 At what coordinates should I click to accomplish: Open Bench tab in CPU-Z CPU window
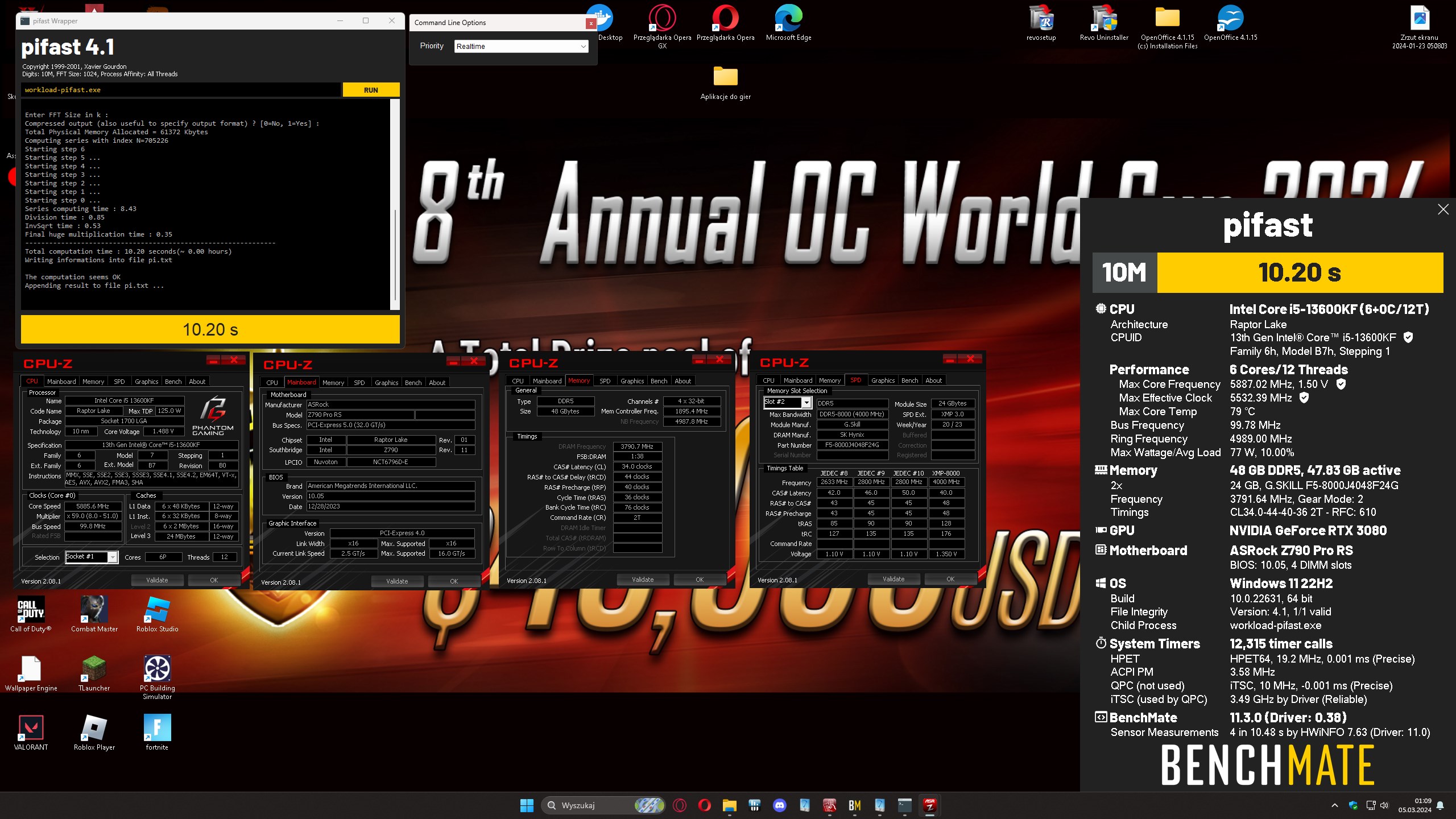(173, 382)
